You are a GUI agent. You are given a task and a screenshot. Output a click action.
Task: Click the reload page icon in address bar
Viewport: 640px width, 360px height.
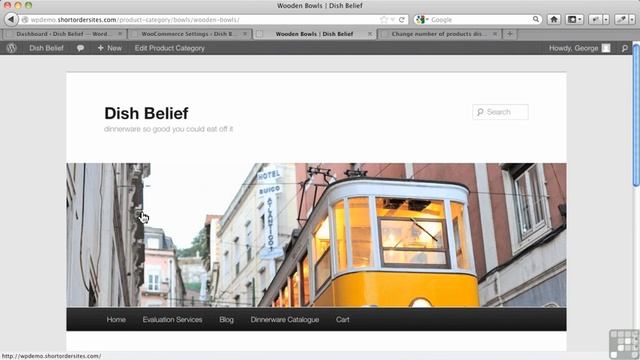point(402,20)
